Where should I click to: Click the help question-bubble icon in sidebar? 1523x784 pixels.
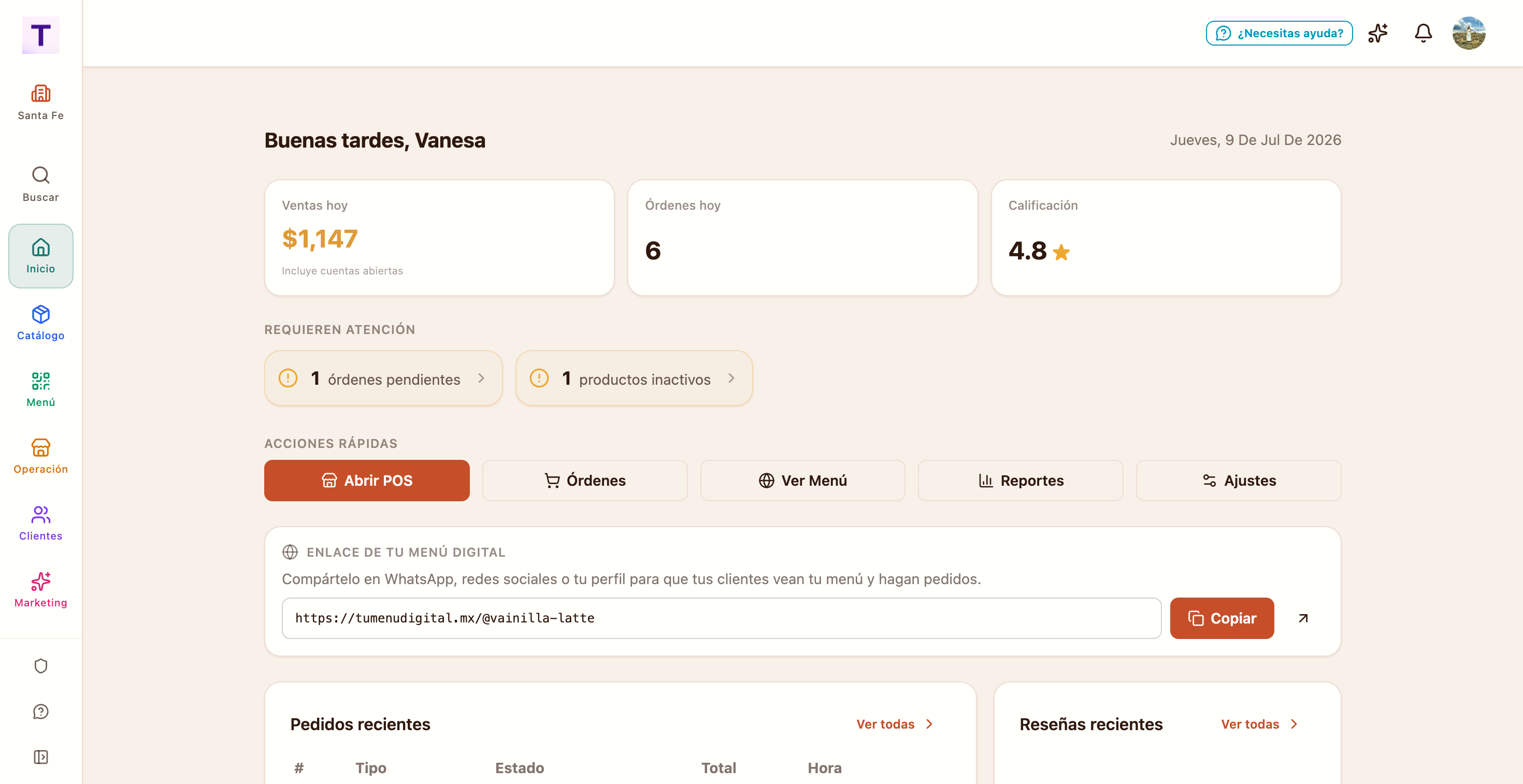click(x=41, y=712)
